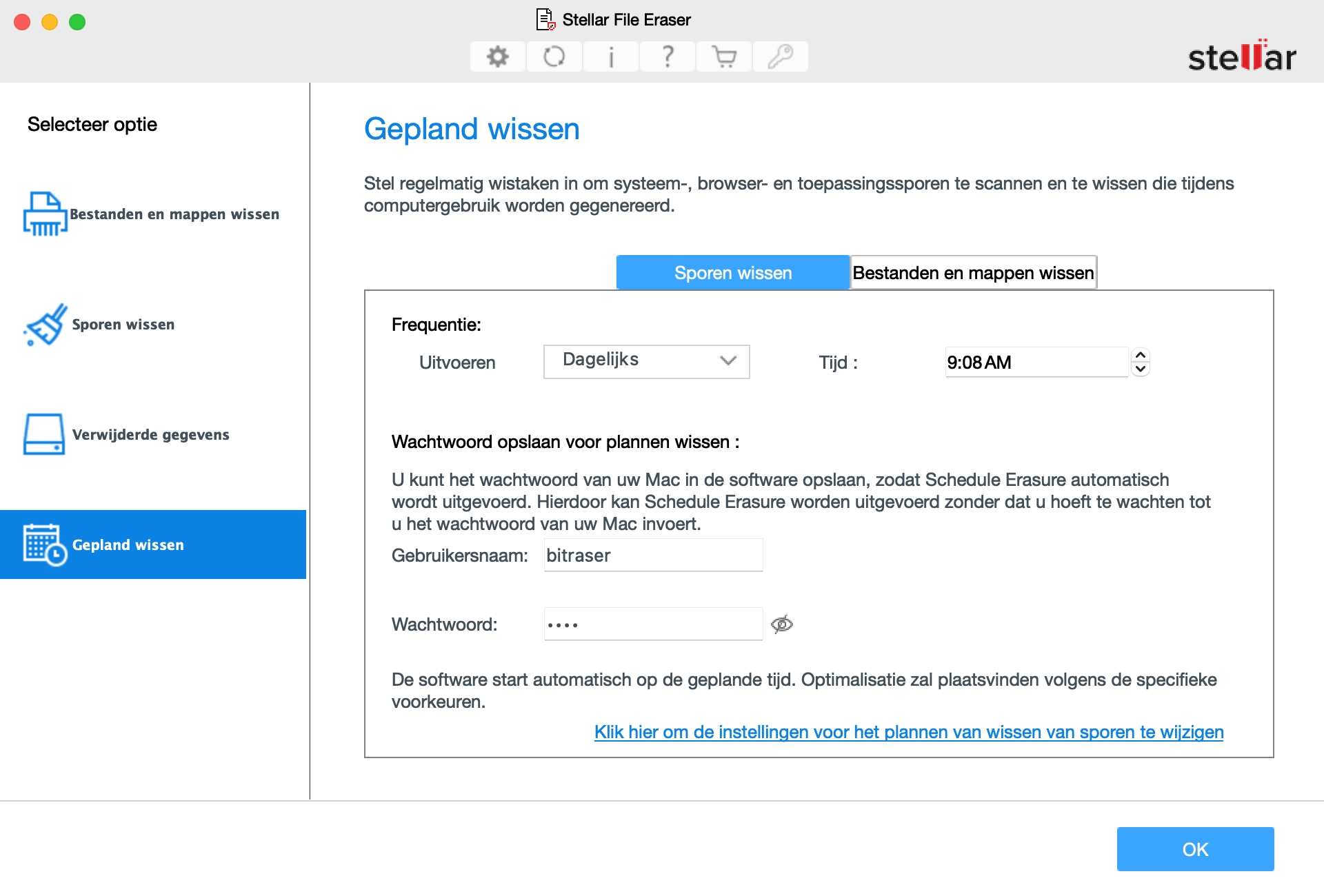Click the 'Selecteer optie' heading
Screen dimensions: 1324x896
[x=92, y=124]
